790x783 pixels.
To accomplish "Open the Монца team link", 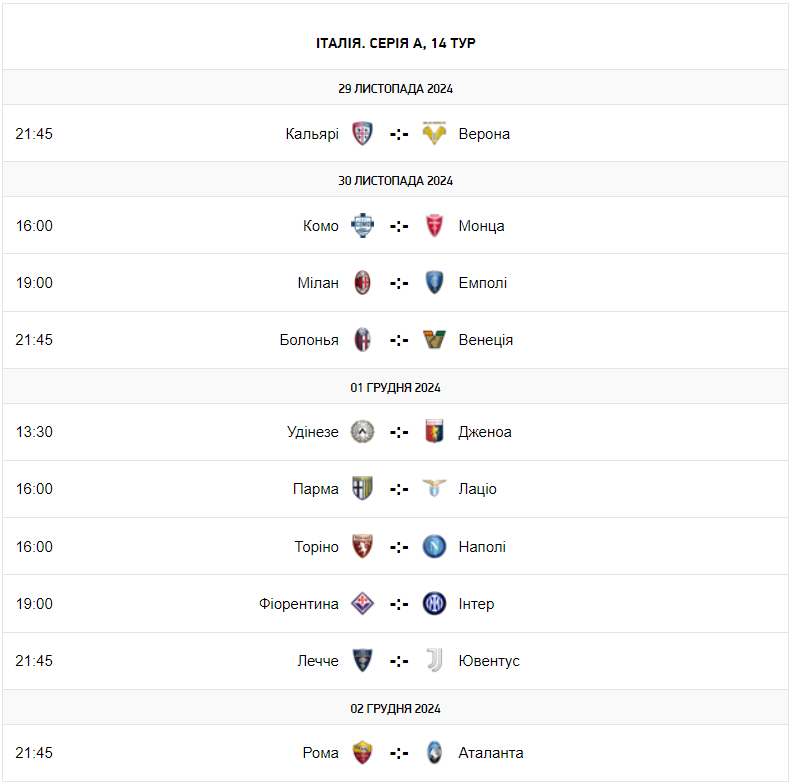I will (481, 226).
